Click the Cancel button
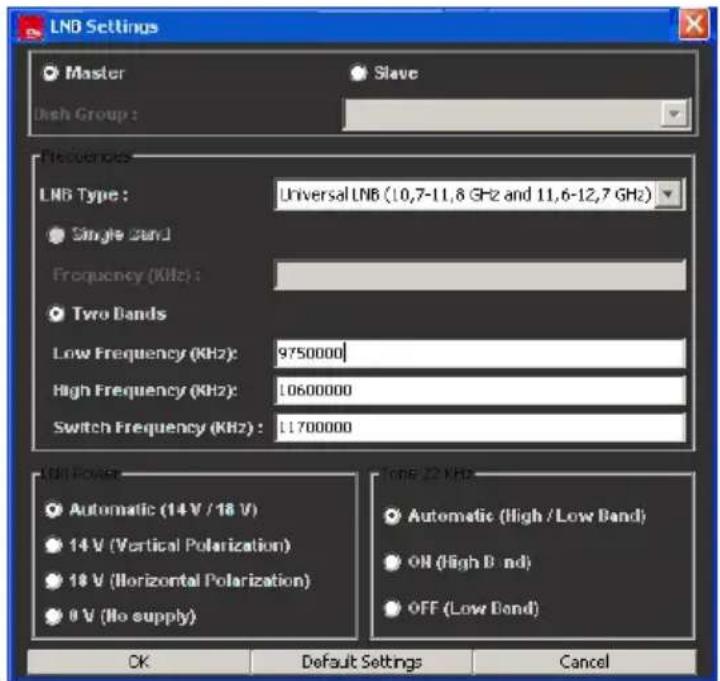 click(584, 662)
